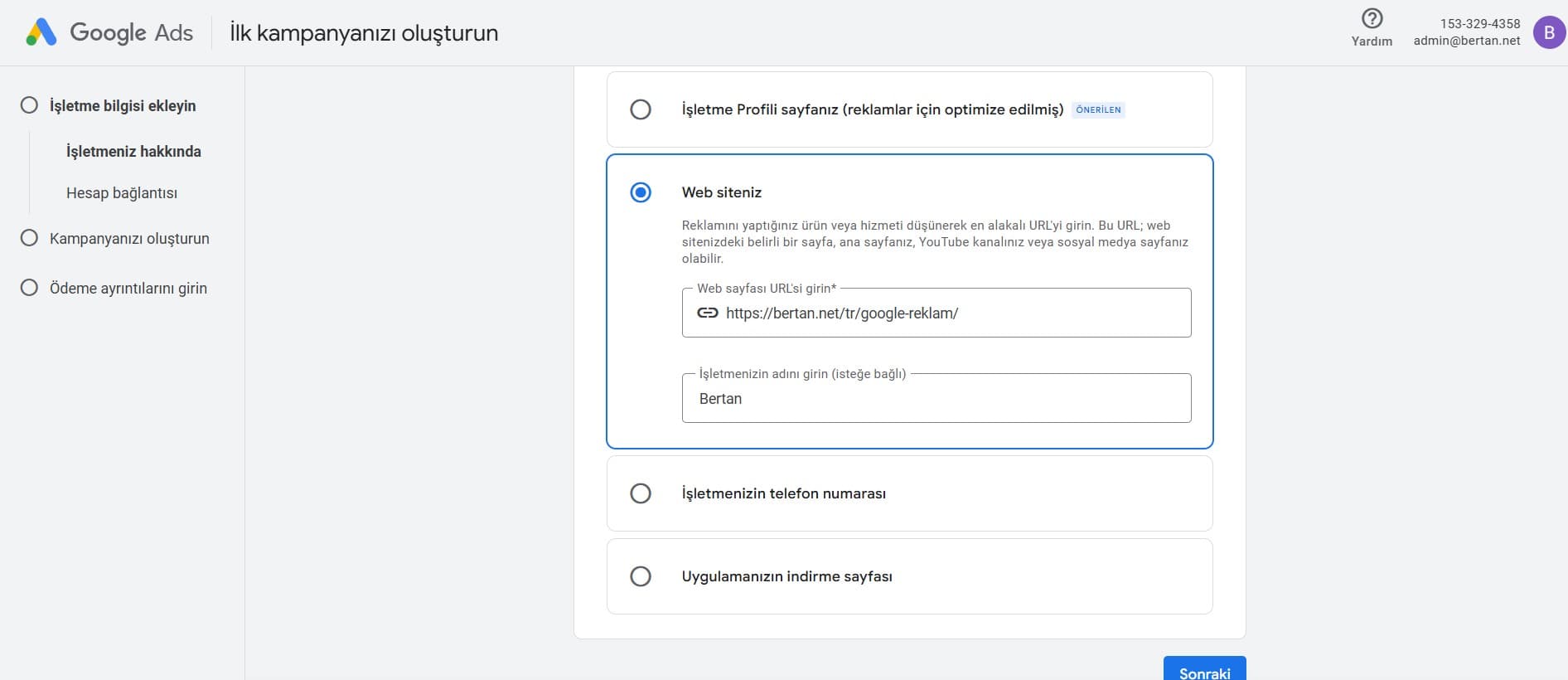Open the account avatar with letter B
1568x680 pixels.
(1549, 32)
